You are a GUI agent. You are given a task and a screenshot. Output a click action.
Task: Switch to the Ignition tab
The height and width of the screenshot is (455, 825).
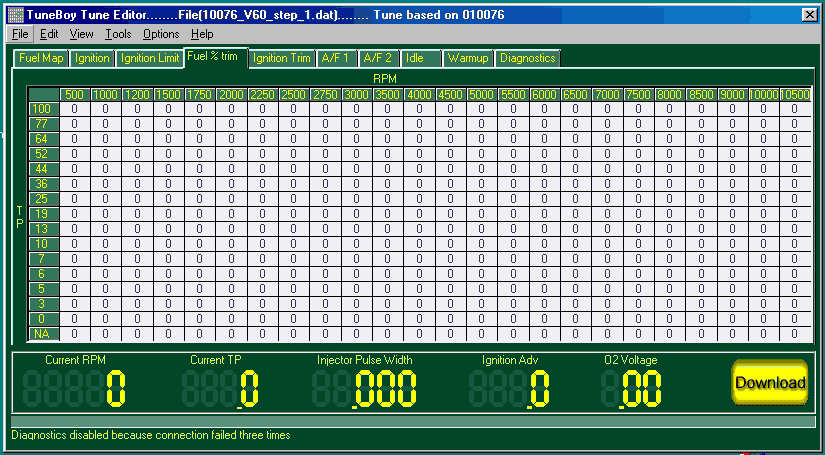pos(92,58)
